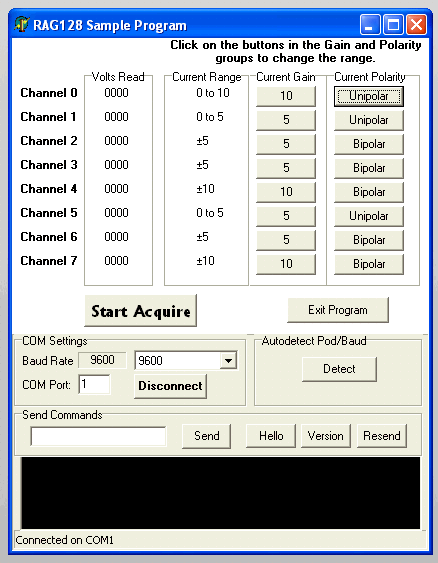Click the black terminal output area
438x563 pixels.
click(x=220, y=493)
